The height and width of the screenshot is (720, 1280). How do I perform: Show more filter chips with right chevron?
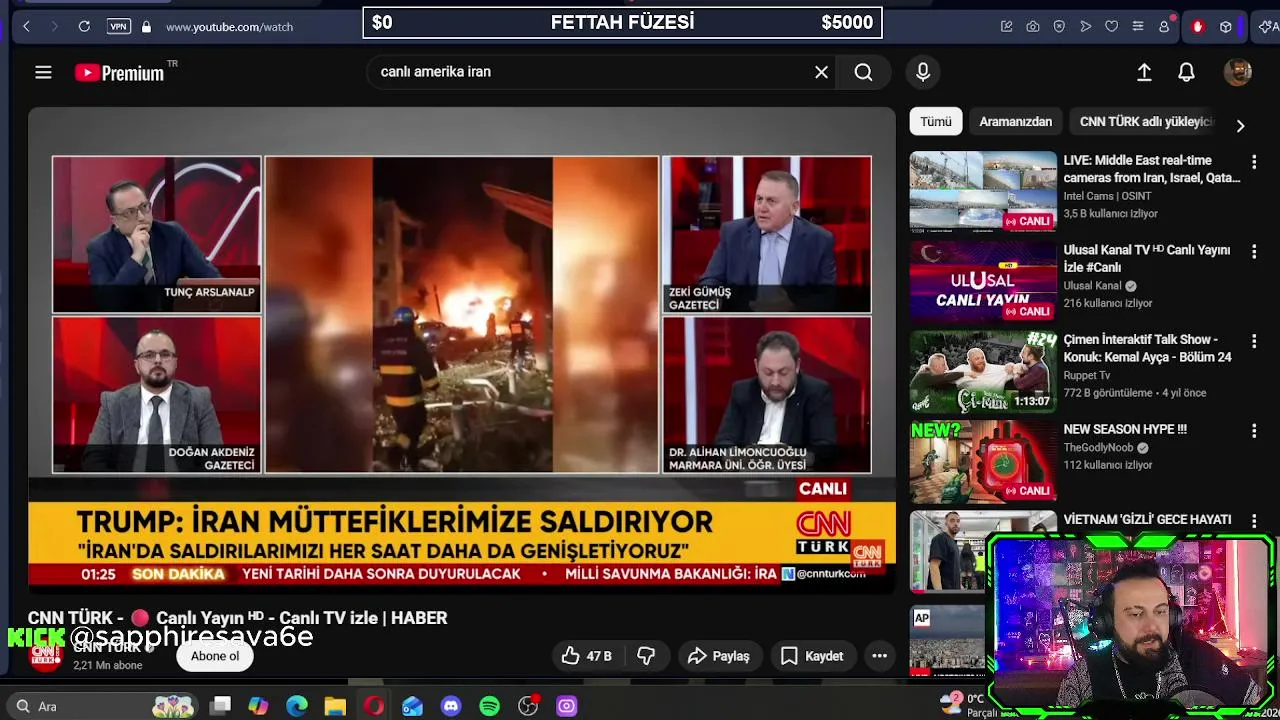coord(1240,126)
